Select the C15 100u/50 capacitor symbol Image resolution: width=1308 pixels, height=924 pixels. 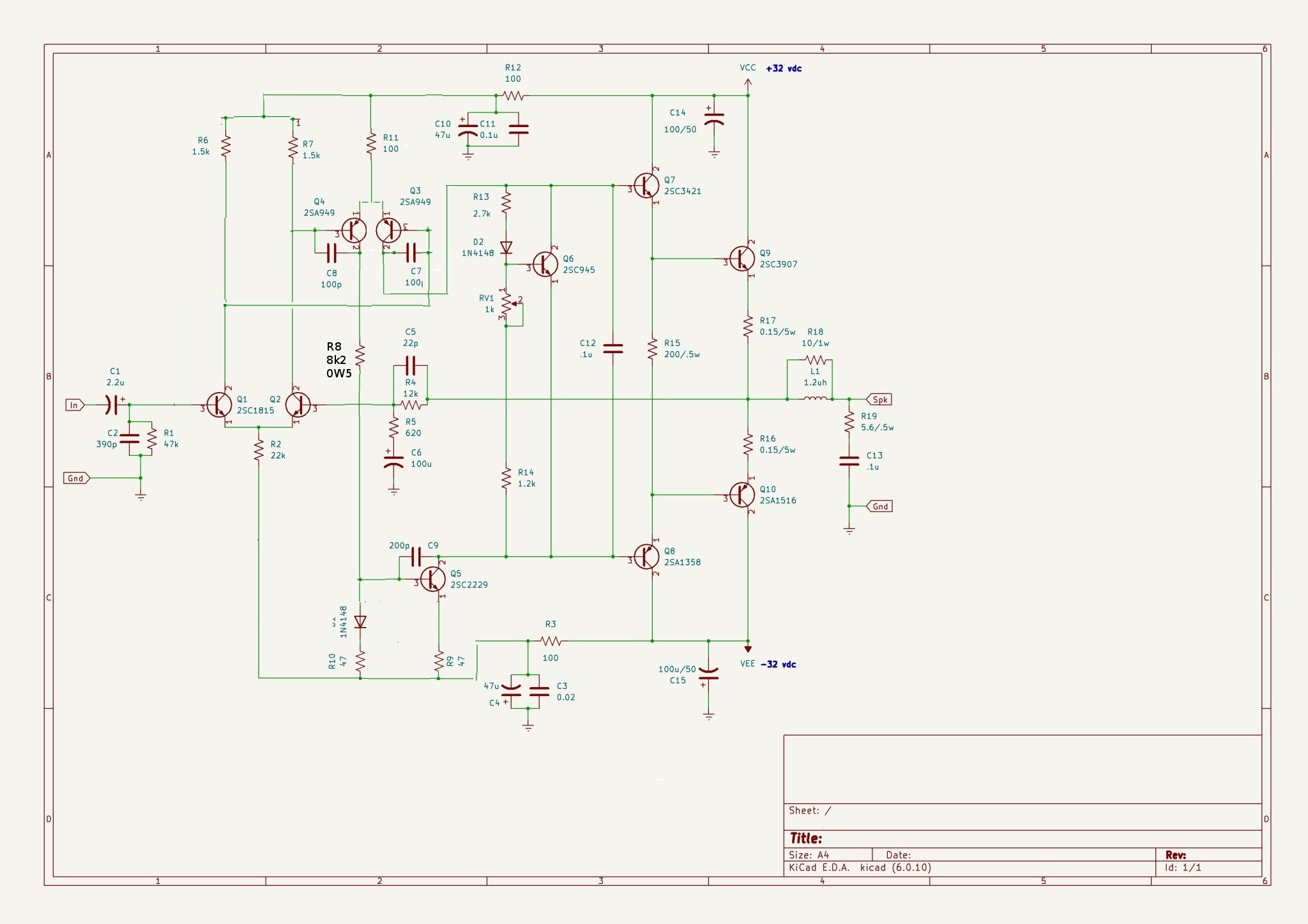[x=708, y=673]
